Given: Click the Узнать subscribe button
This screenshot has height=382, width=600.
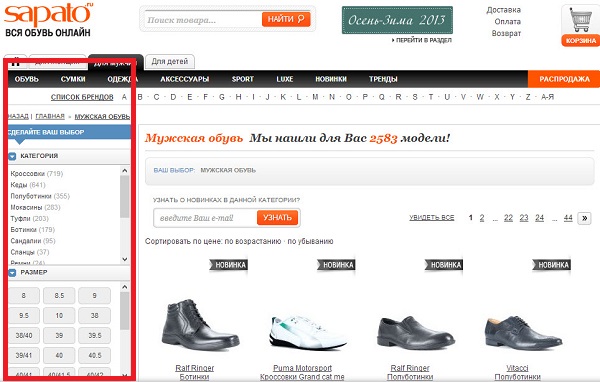Looking at the screenshot, I should coord(277,218).
